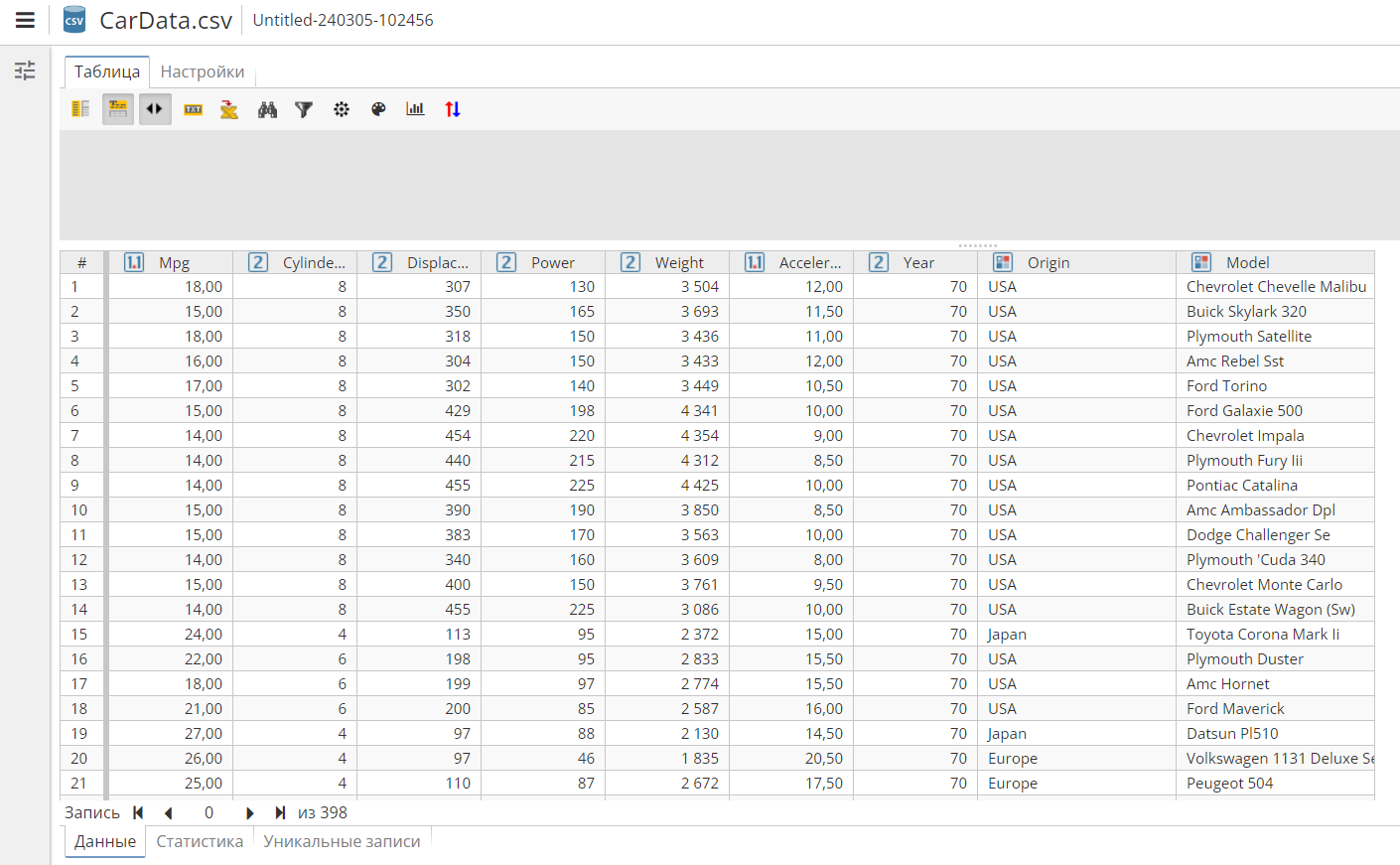Click the Mpg real-type icon
The height and width of the screenshot is (865, 1400).
tap(134, 262)
